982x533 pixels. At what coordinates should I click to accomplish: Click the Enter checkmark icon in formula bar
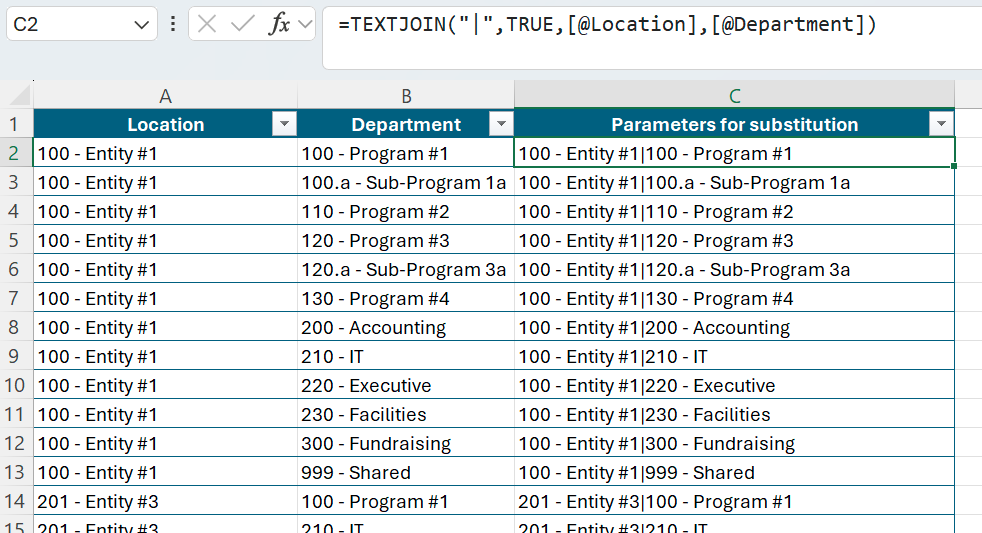[x=242, y=24]
